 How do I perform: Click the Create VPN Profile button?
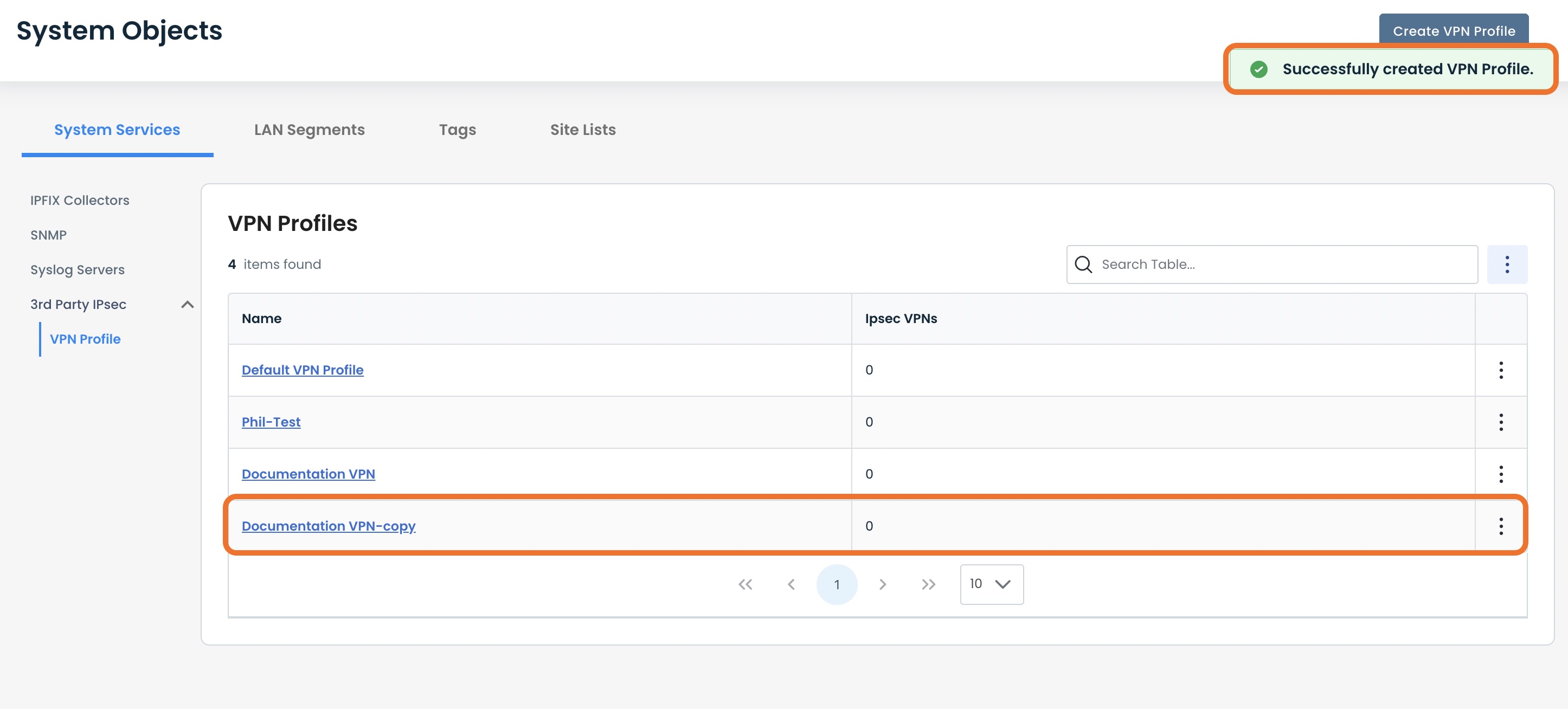(1454, 29)
